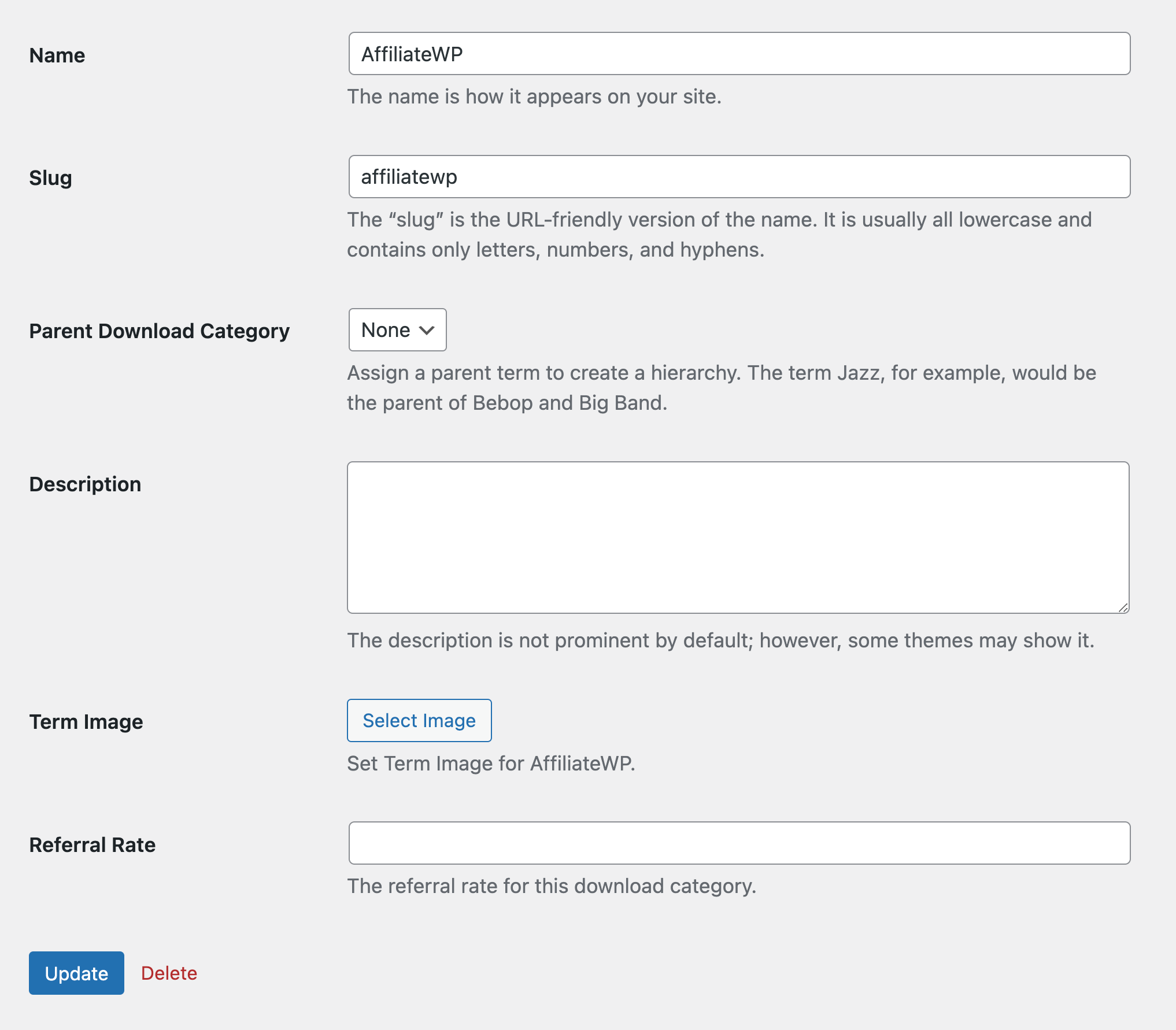Click the red Delete link
The image size is (1176, 1030).
[169, 973]
